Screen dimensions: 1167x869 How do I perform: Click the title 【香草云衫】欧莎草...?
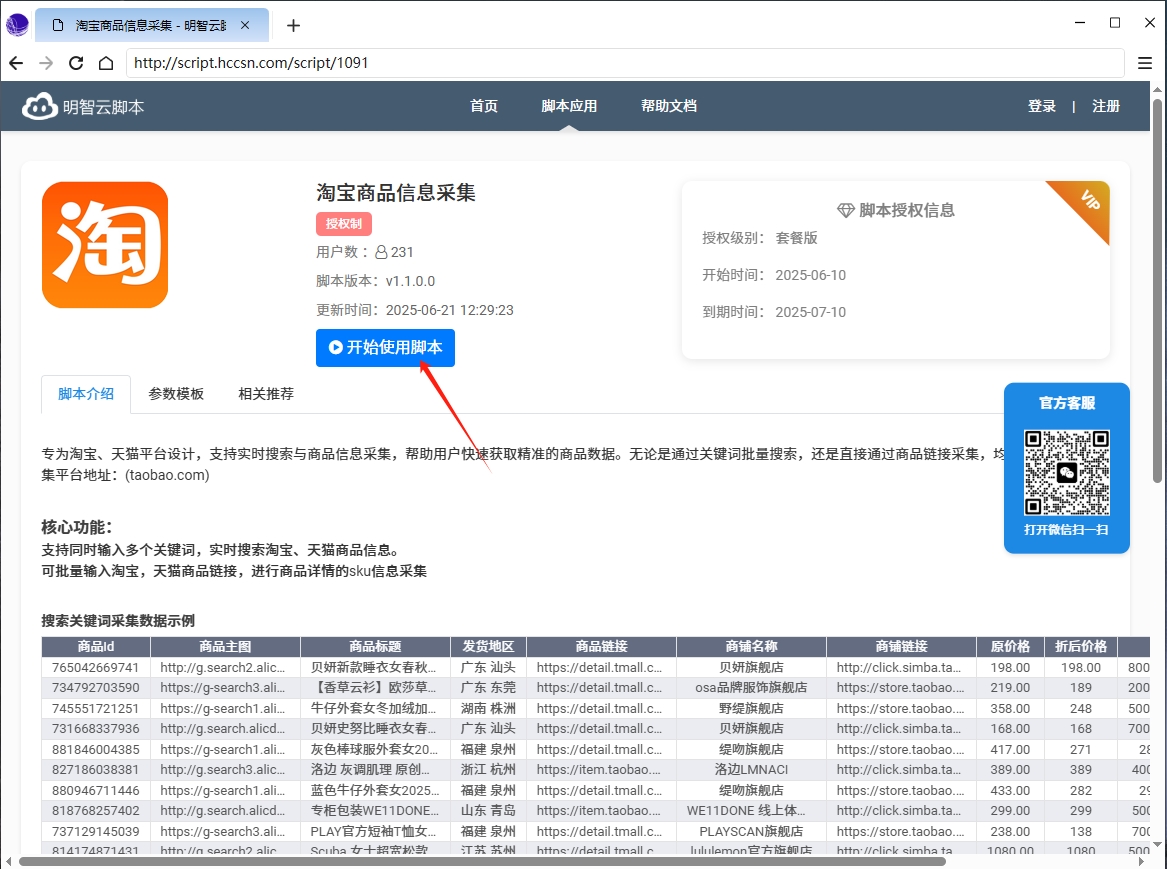(374, 687)
